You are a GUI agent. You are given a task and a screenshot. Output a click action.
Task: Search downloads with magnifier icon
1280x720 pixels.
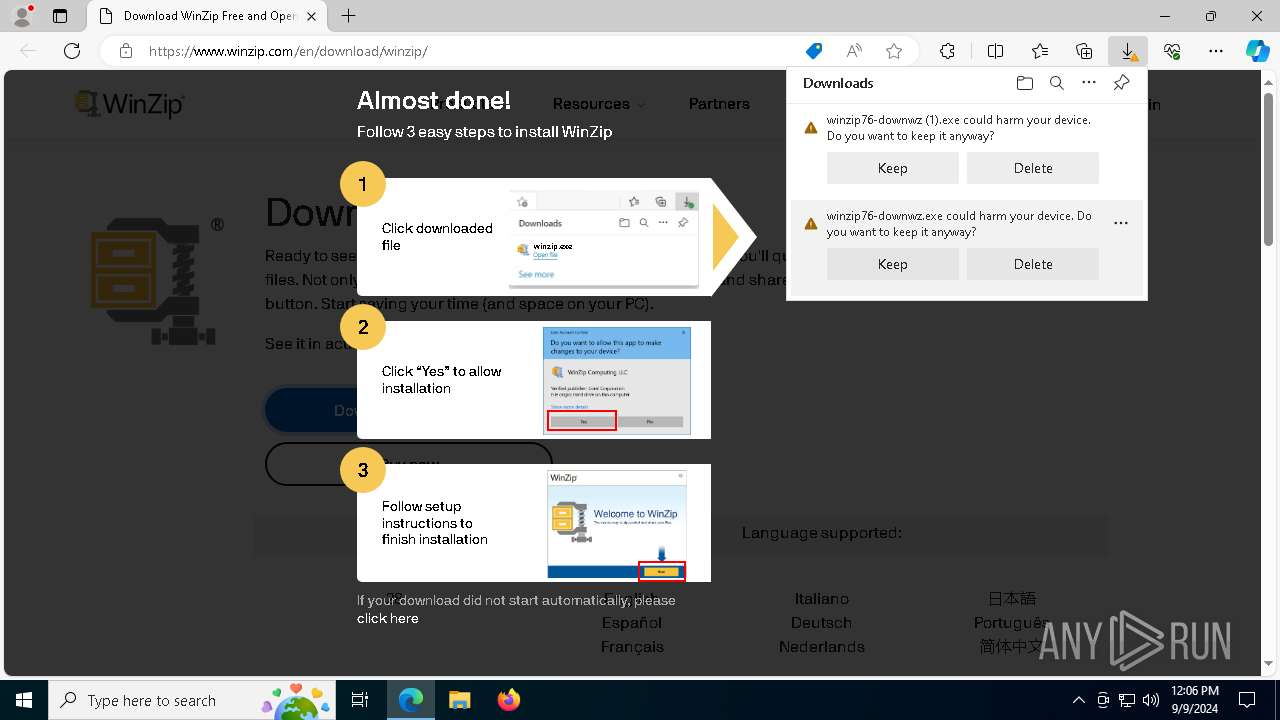[x=1056, y=83]
